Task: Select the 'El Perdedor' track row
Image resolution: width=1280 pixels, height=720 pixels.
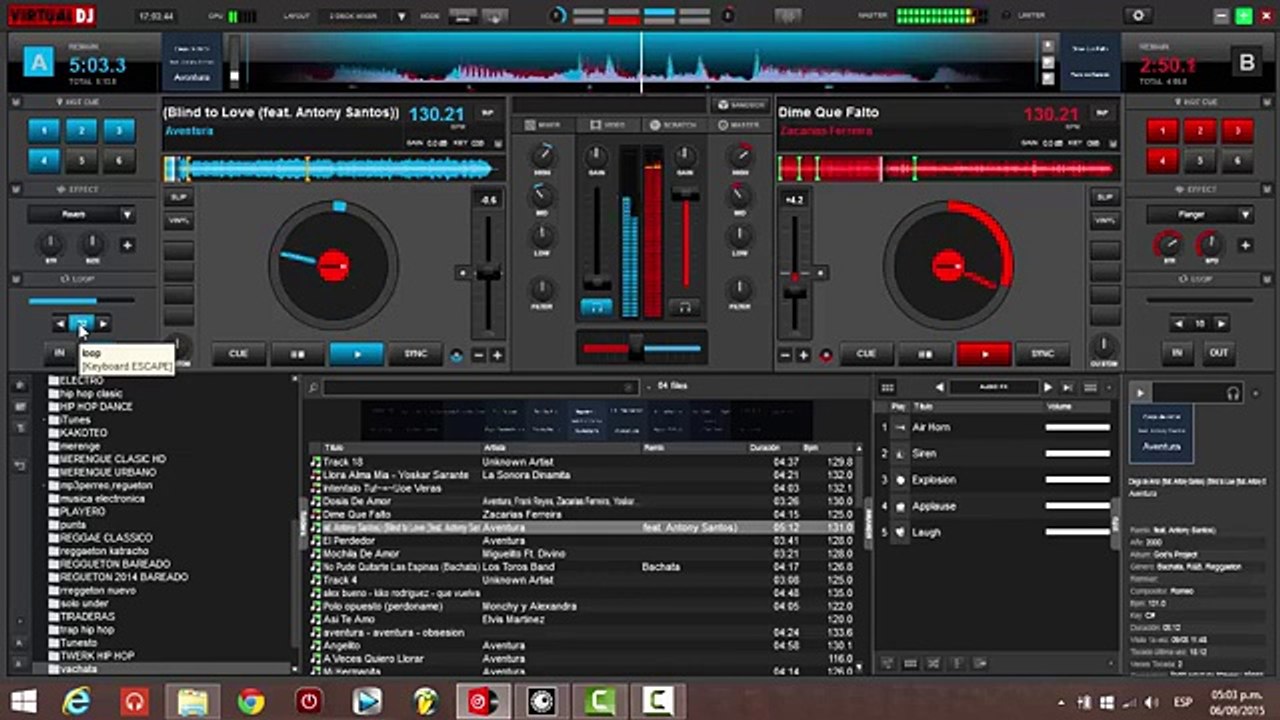Action: point(584,540)
